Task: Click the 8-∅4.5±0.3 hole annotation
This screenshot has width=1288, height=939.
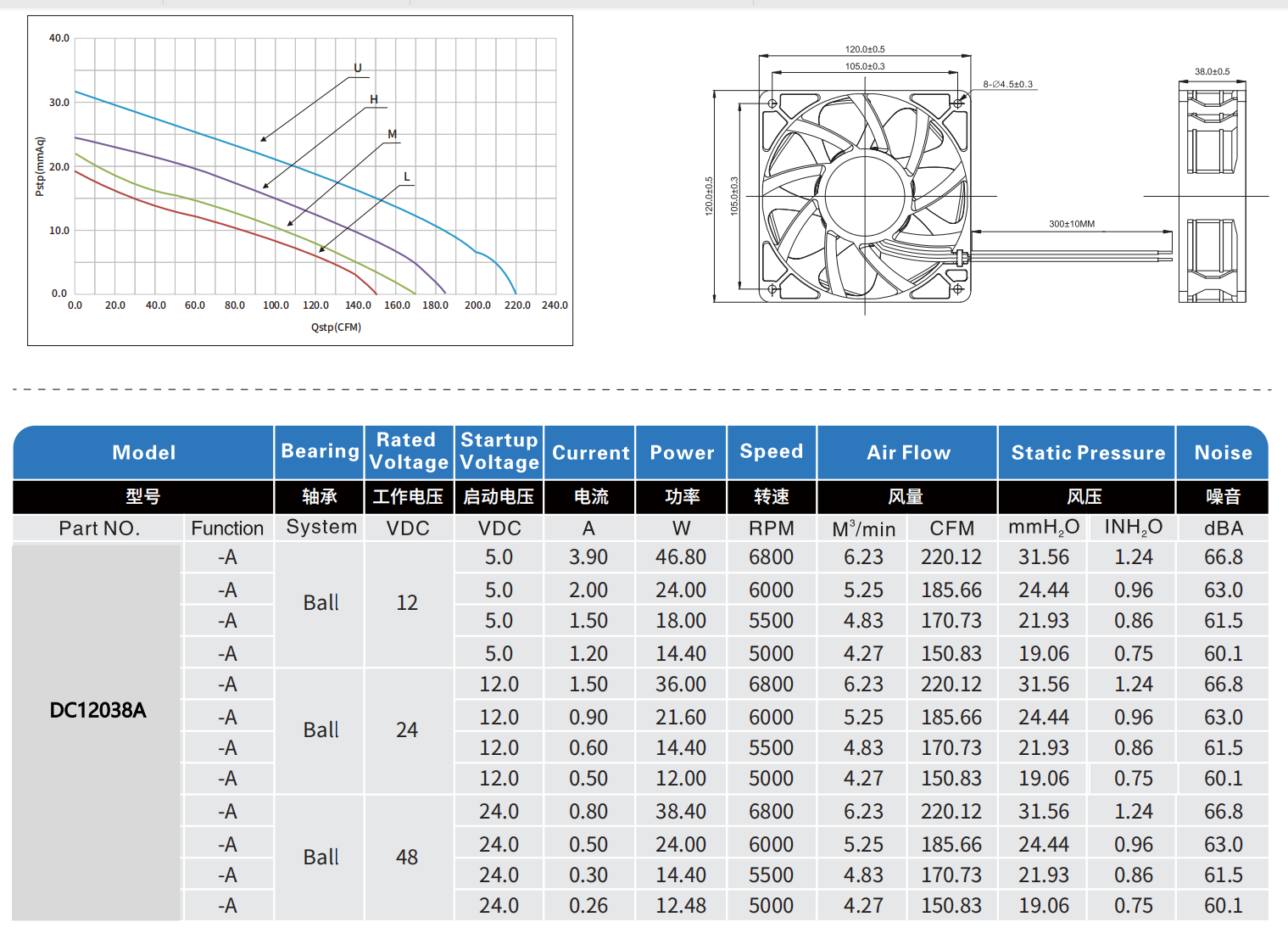Action: coord(1007,84)
